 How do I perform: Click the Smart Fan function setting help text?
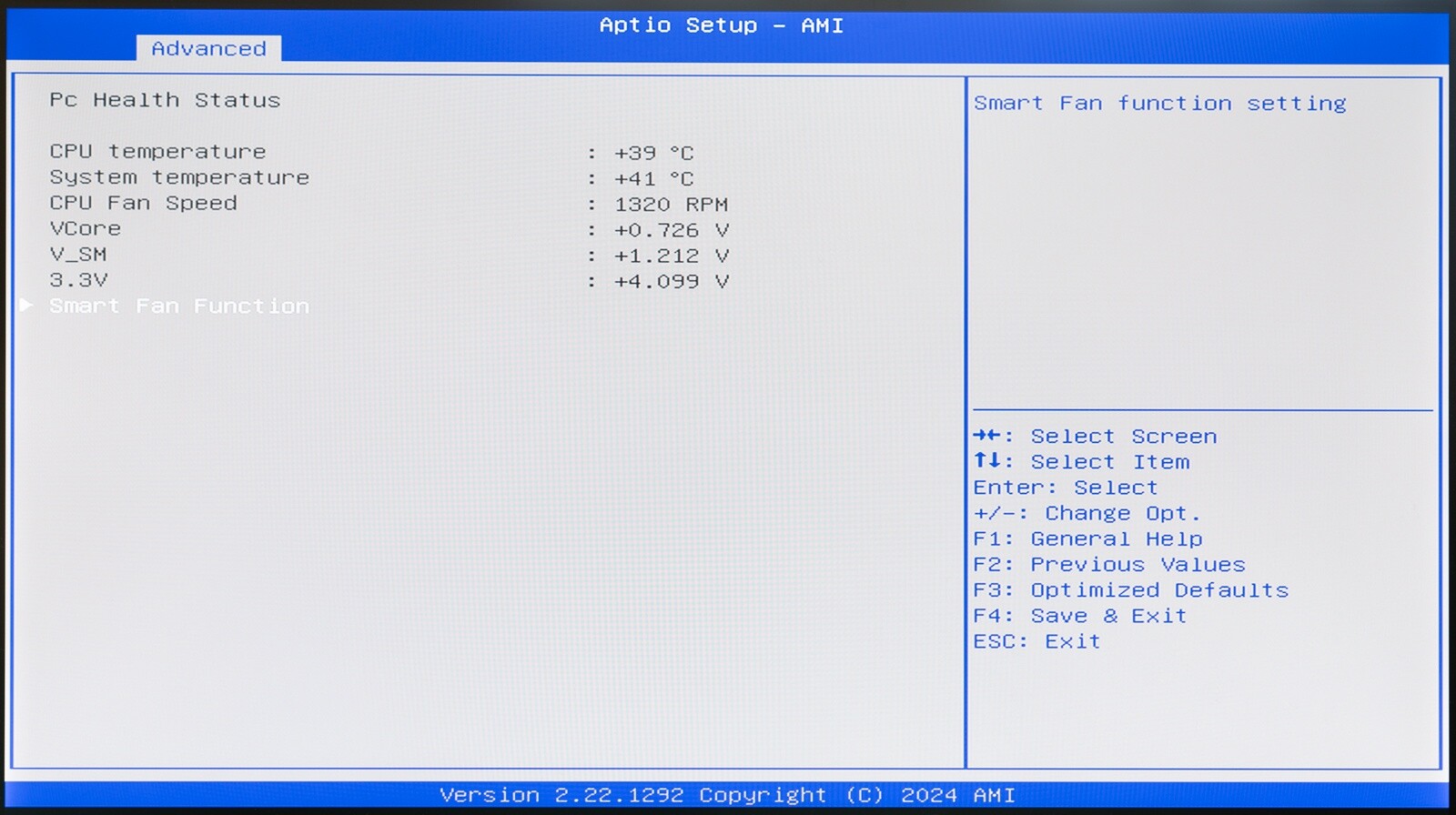pyautogui.click(x=1159, y=104)
